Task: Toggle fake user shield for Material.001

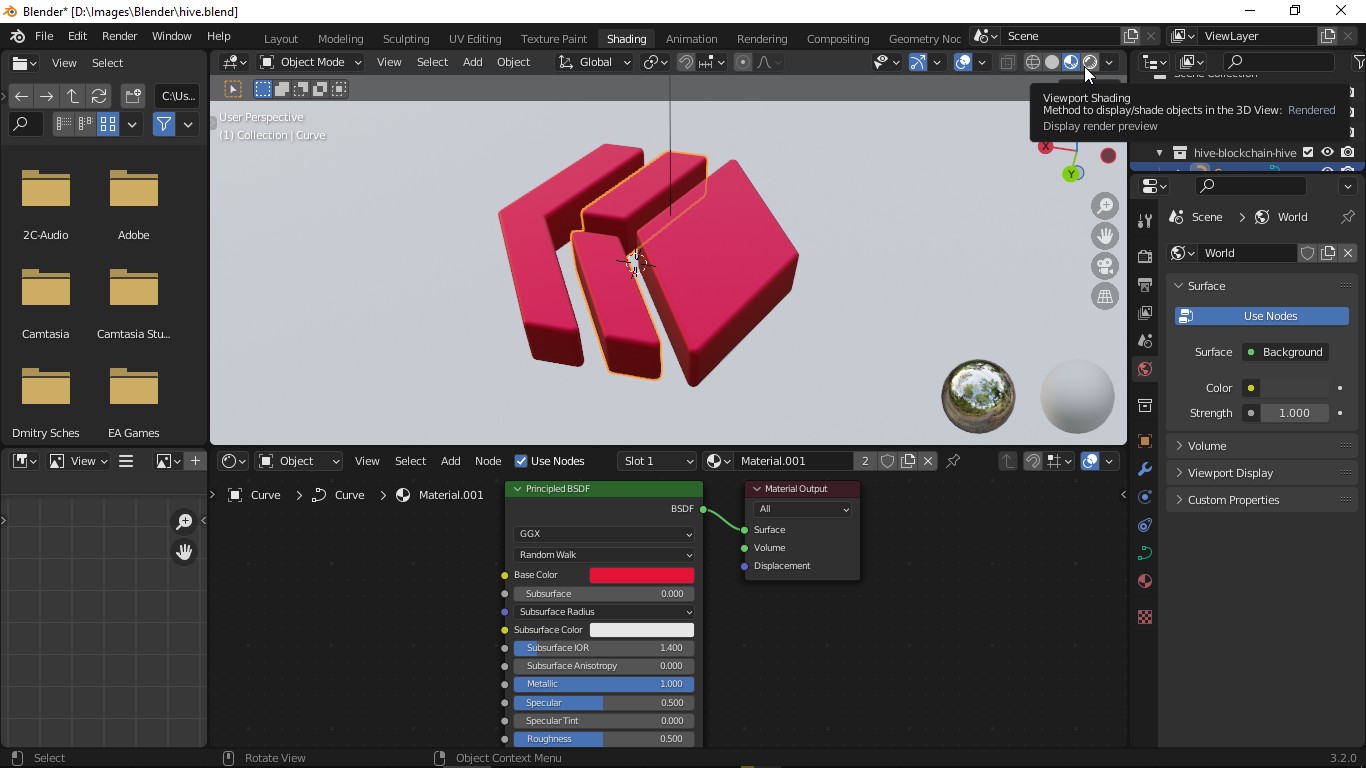Action: [887, 461]
